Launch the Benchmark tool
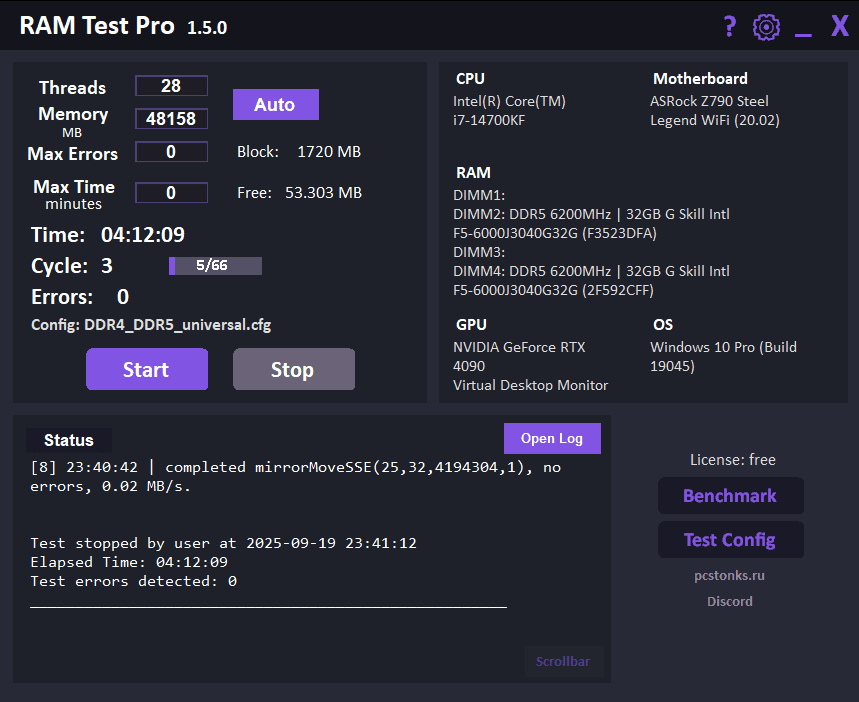This screenshot has width=859, height=702. pos(730,495)
